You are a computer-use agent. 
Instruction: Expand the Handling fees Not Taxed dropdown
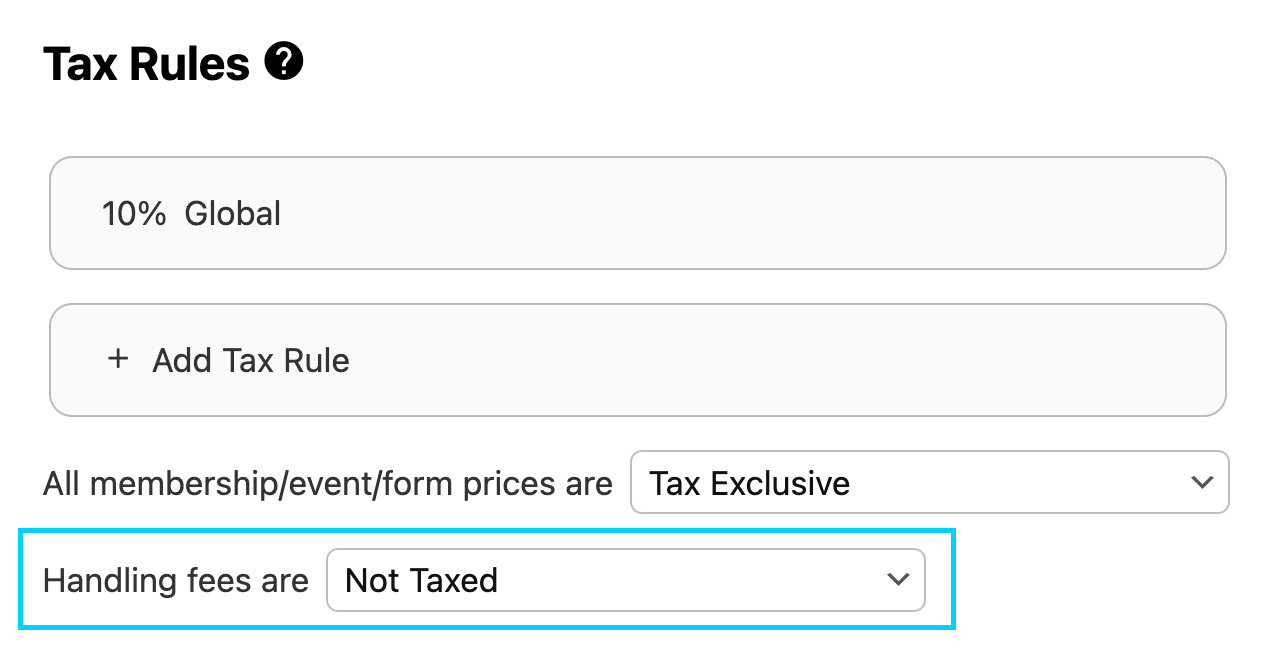625,580
